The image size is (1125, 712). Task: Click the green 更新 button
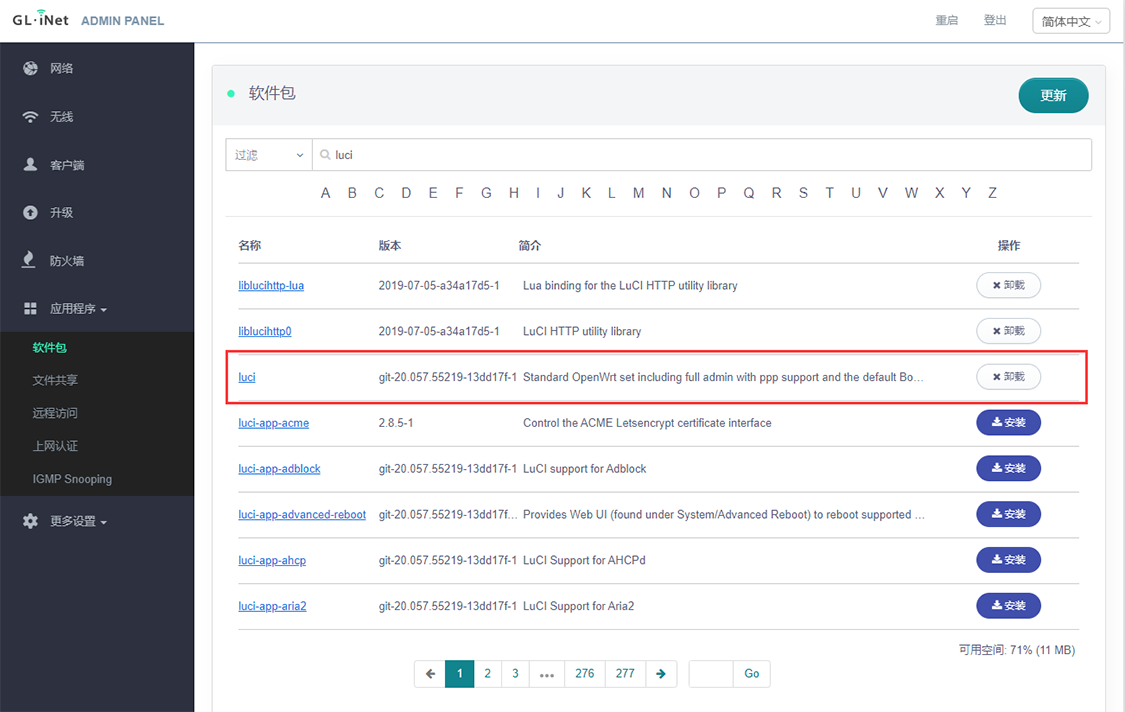1053,95
